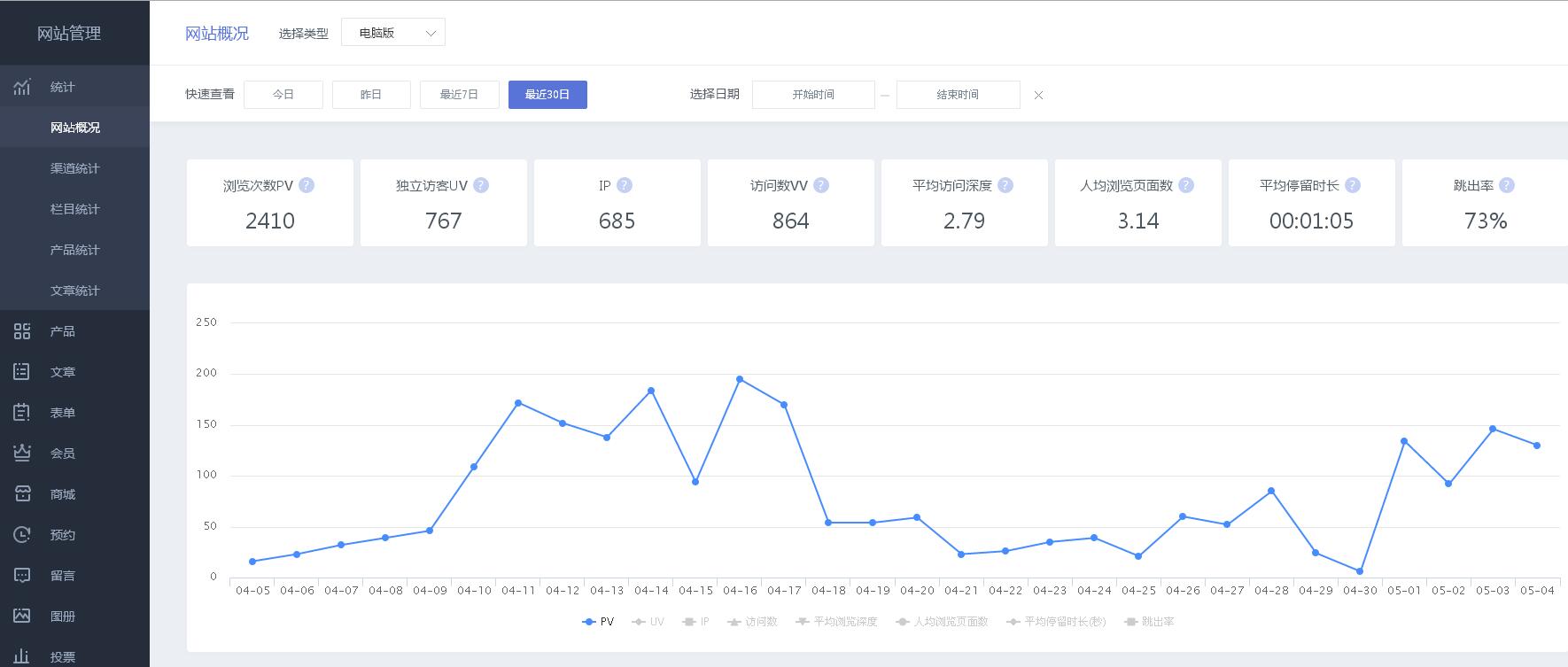Click the pages per visitor value 3.14
Image resolution: width=1568 pixels, height=667 pixels.
coord(1138,221)
